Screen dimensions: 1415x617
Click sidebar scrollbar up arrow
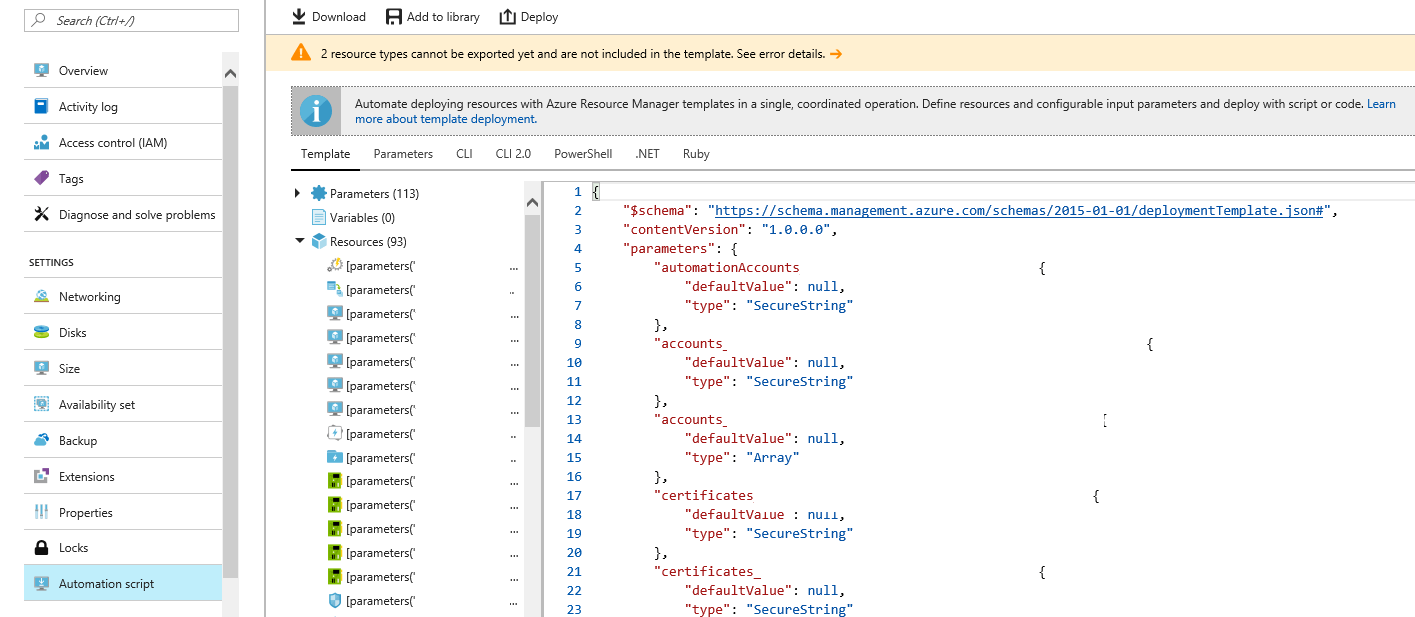[x=231, y=73]
